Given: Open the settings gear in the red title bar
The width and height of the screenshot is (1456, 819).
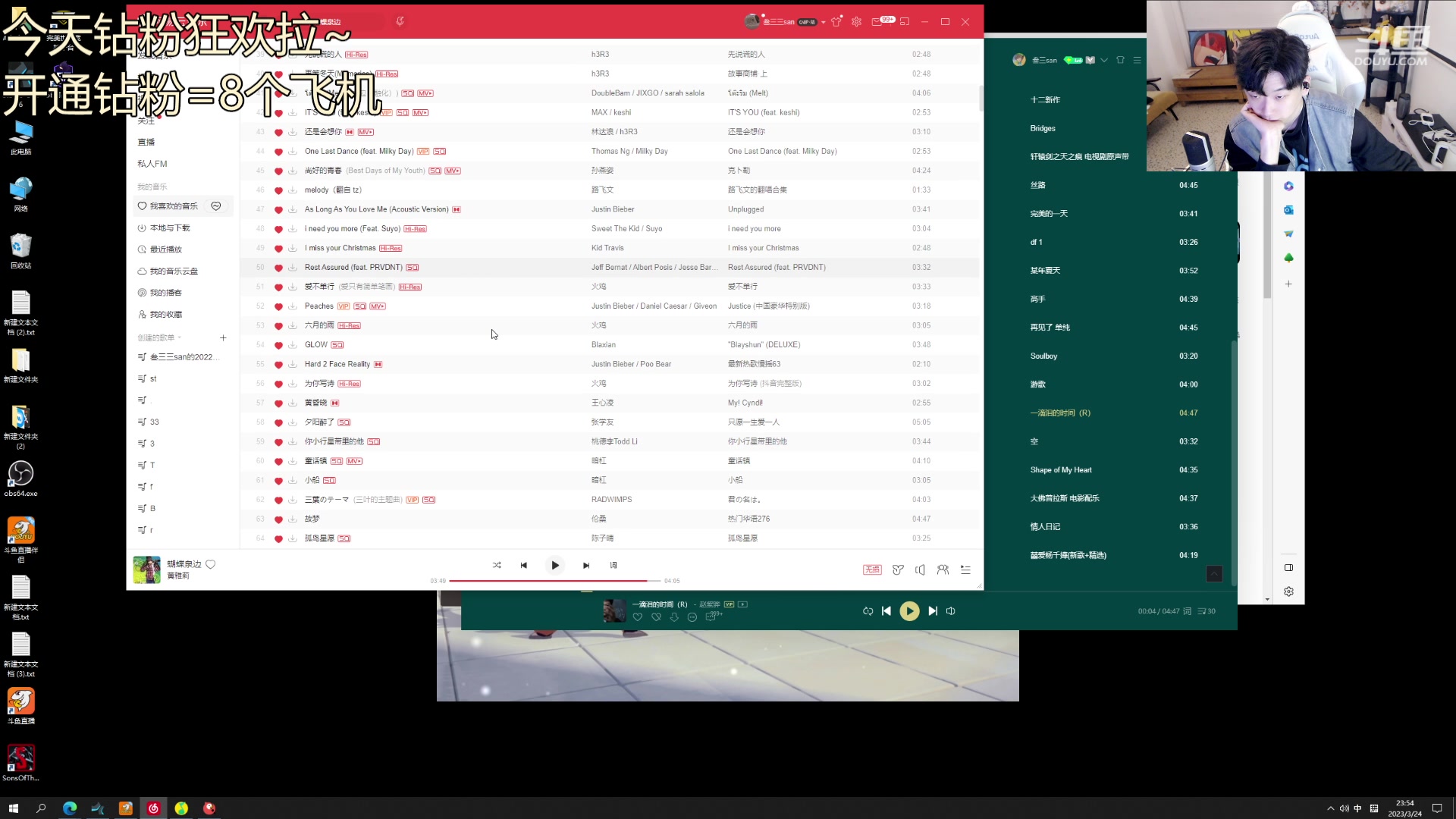Looking at the screenshot, I should coord(856,22).
